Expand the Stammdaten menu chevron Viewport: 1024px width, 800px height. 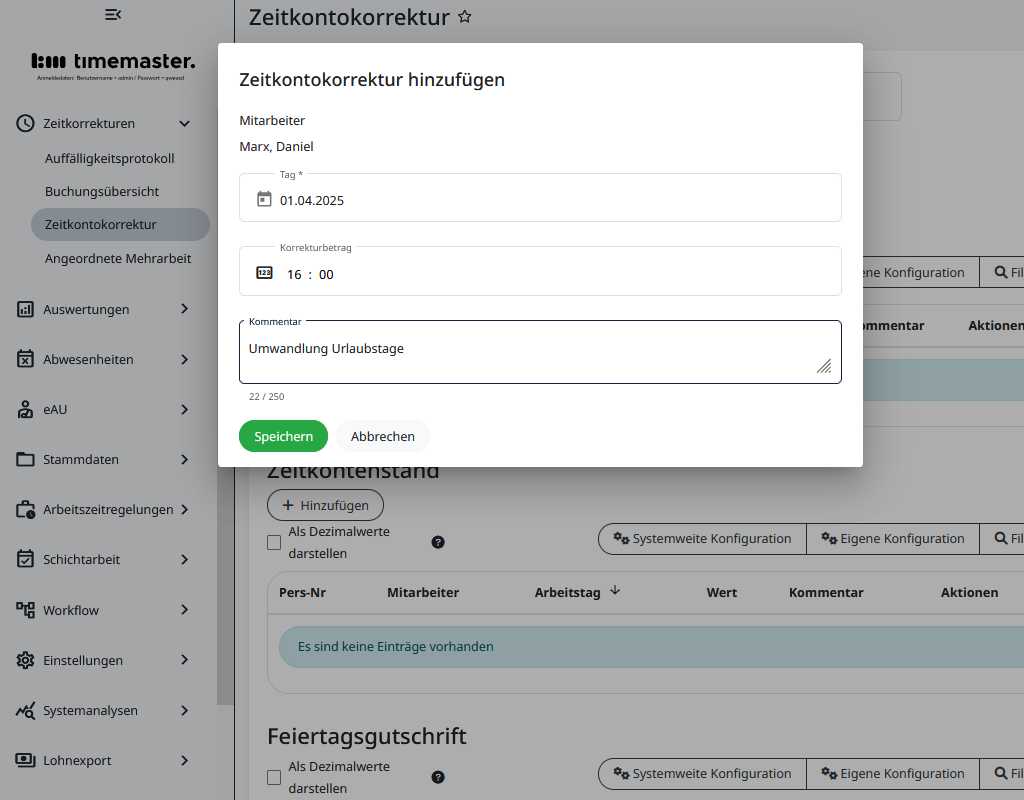tap(184, 460)
